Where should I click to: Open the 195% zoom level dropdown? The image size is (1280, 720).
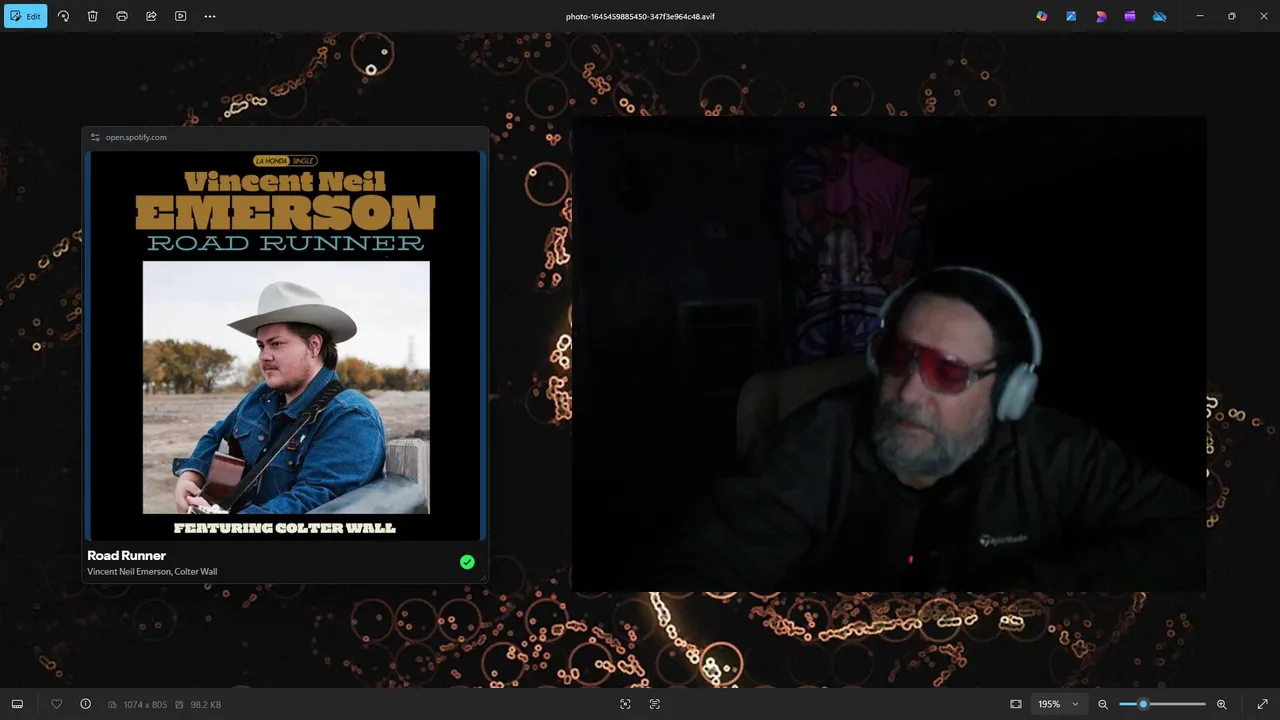[x=1058, y=704]
